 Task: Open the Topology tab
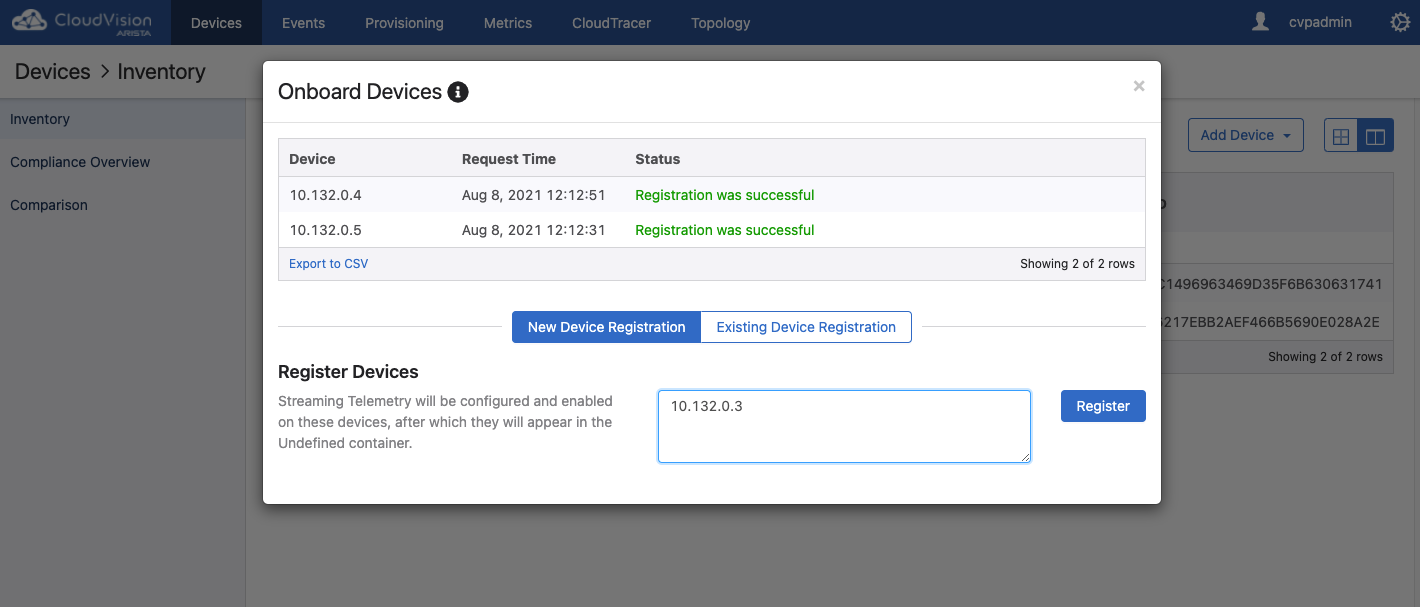tap(720, 22)
